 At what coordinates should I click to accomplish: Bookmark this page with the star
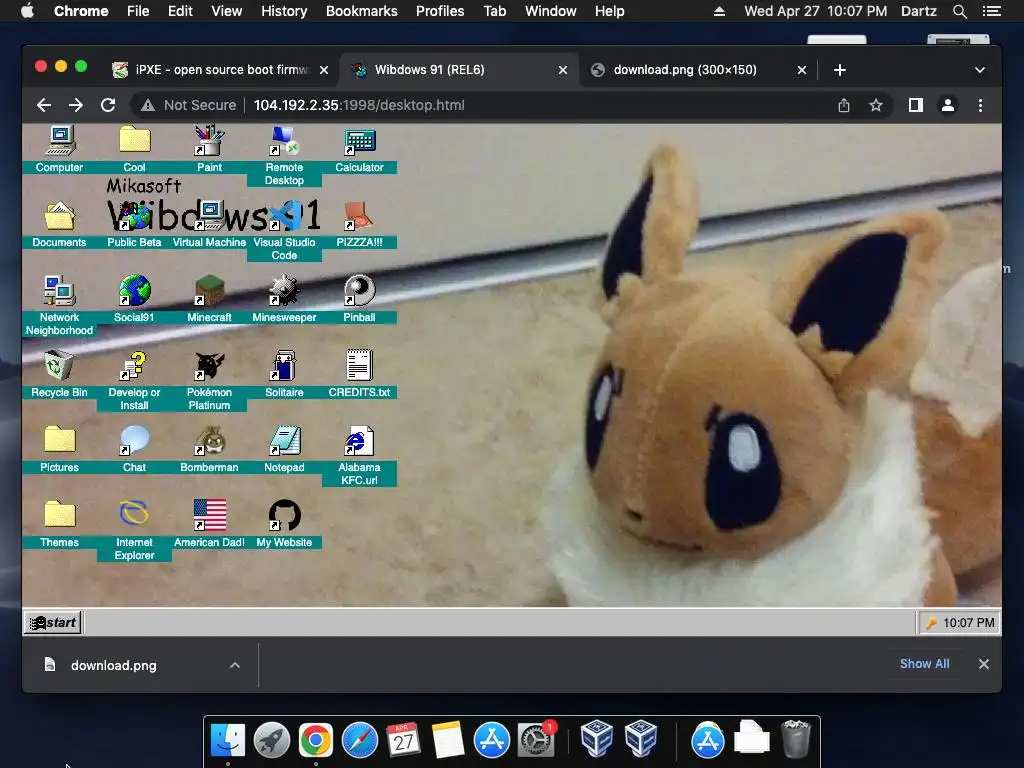click(876, 105)
